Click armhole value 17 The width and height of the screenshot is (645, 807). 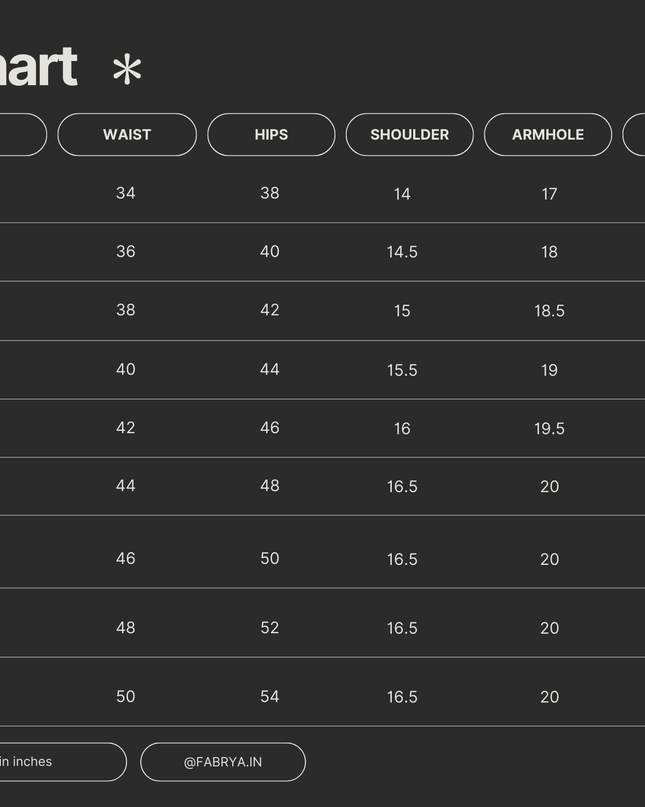click(549, 194)
